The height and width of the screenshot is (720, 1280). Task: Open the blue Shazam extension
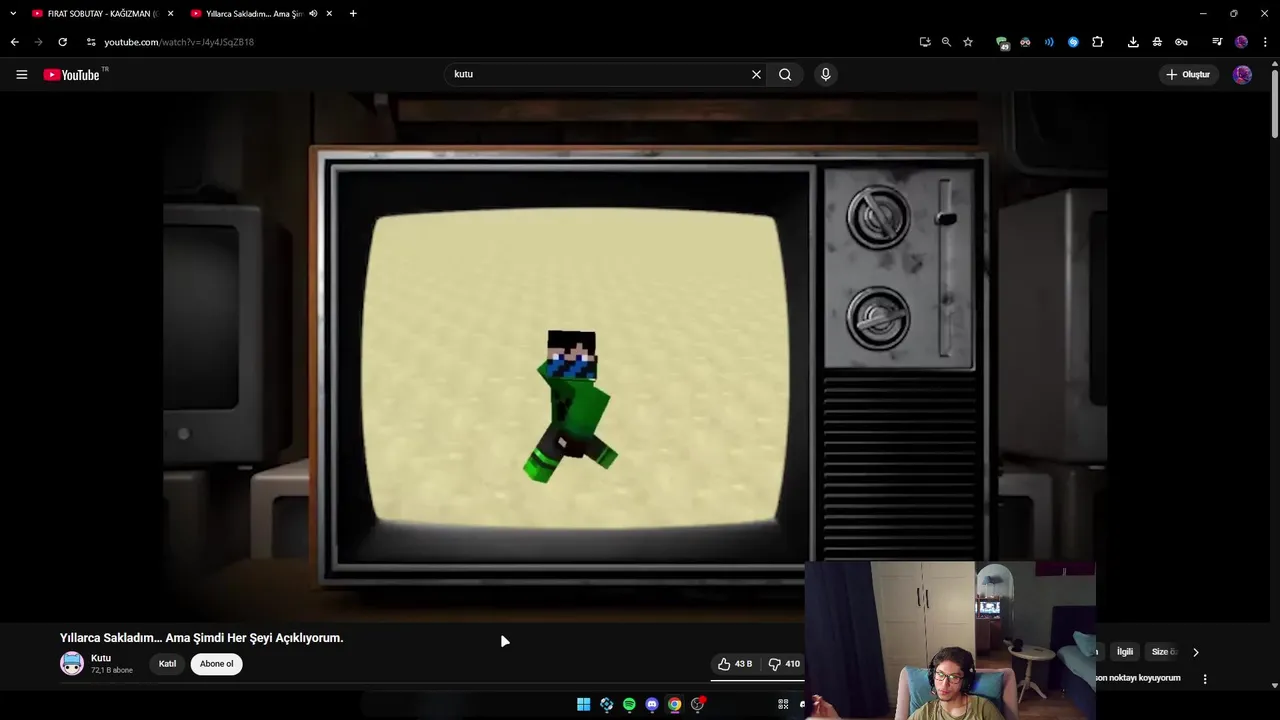1073,42
